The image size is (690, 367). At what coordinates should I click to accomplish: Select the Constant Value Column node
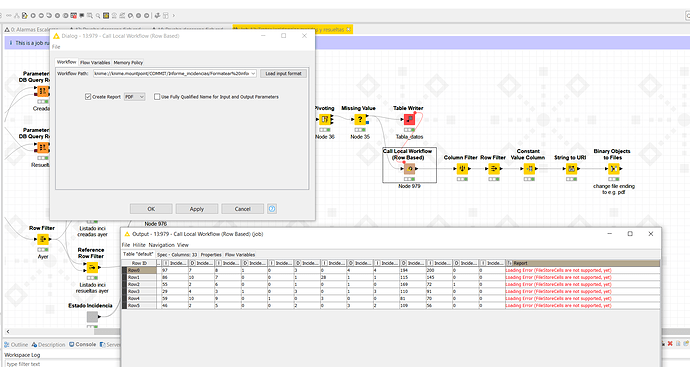click(x=529, y=169)
